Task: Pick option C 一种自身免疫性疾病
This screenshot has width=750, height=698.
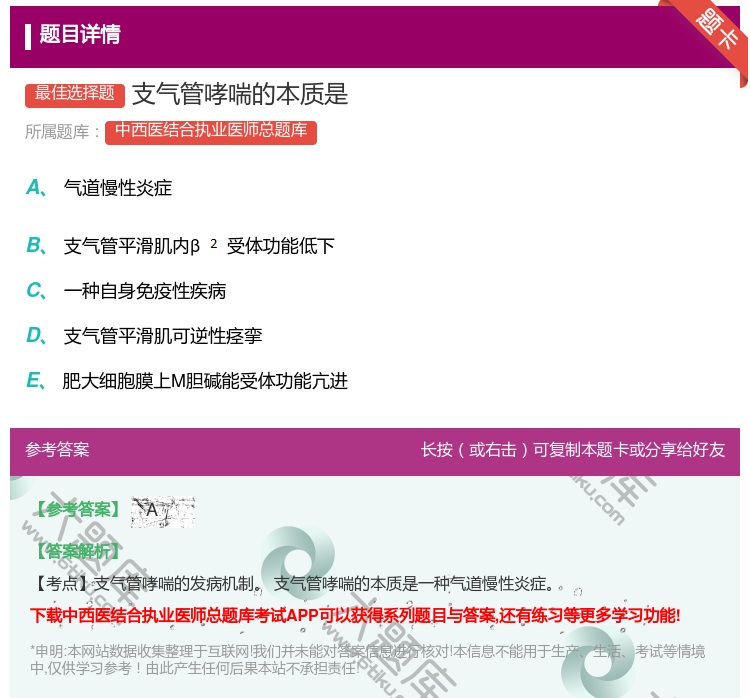Action: 145,291
